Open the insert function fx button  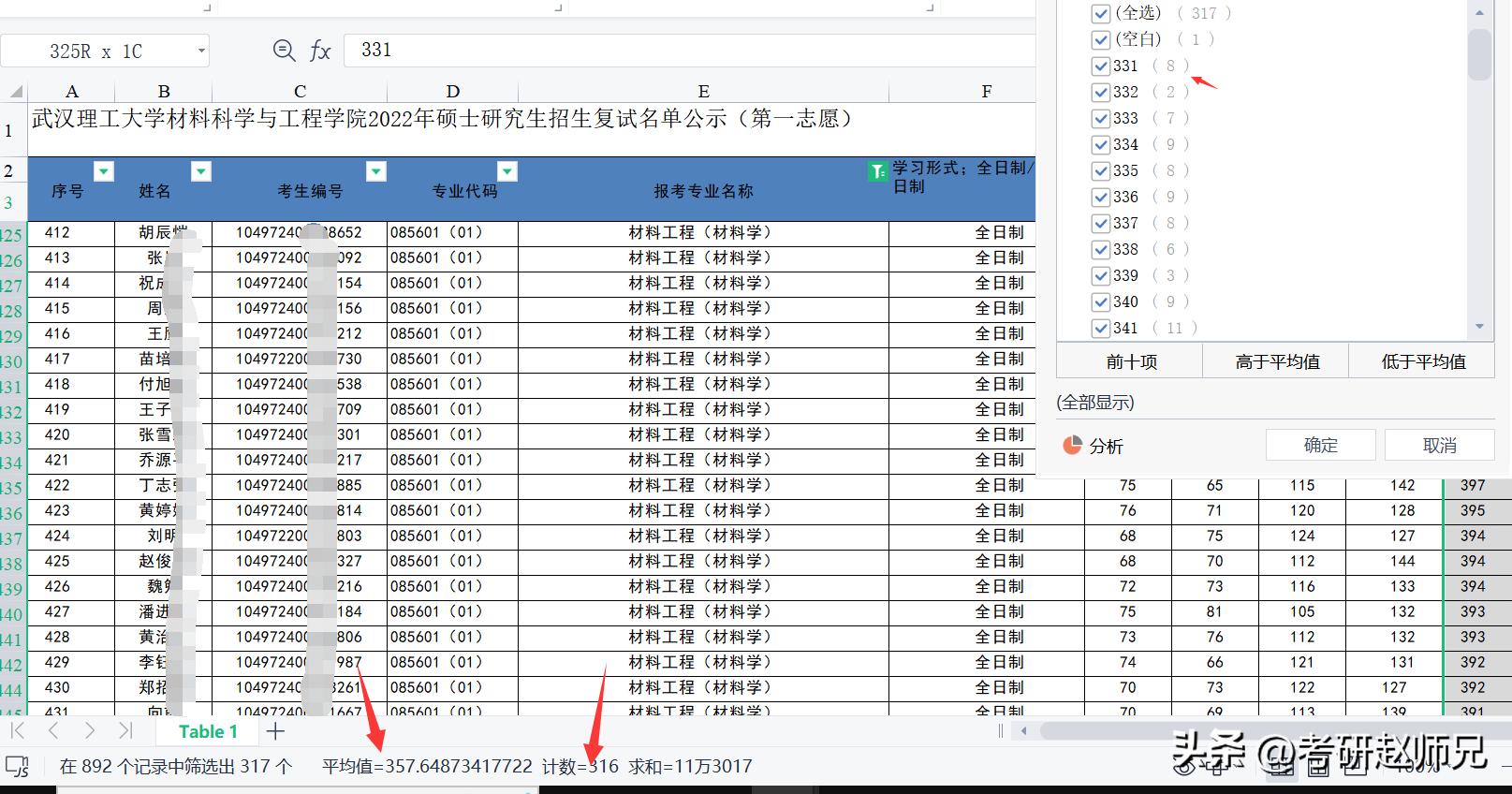point(320,51)
